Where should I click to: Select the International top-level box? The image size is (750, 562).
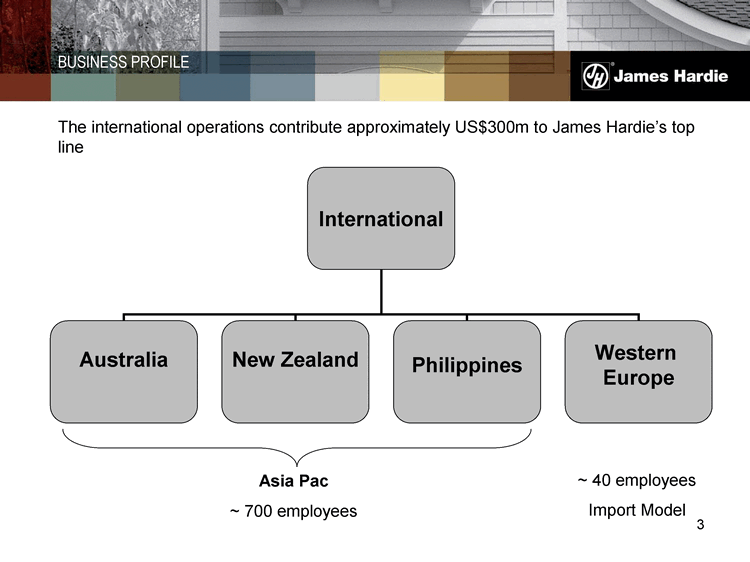tap(381, 218)
